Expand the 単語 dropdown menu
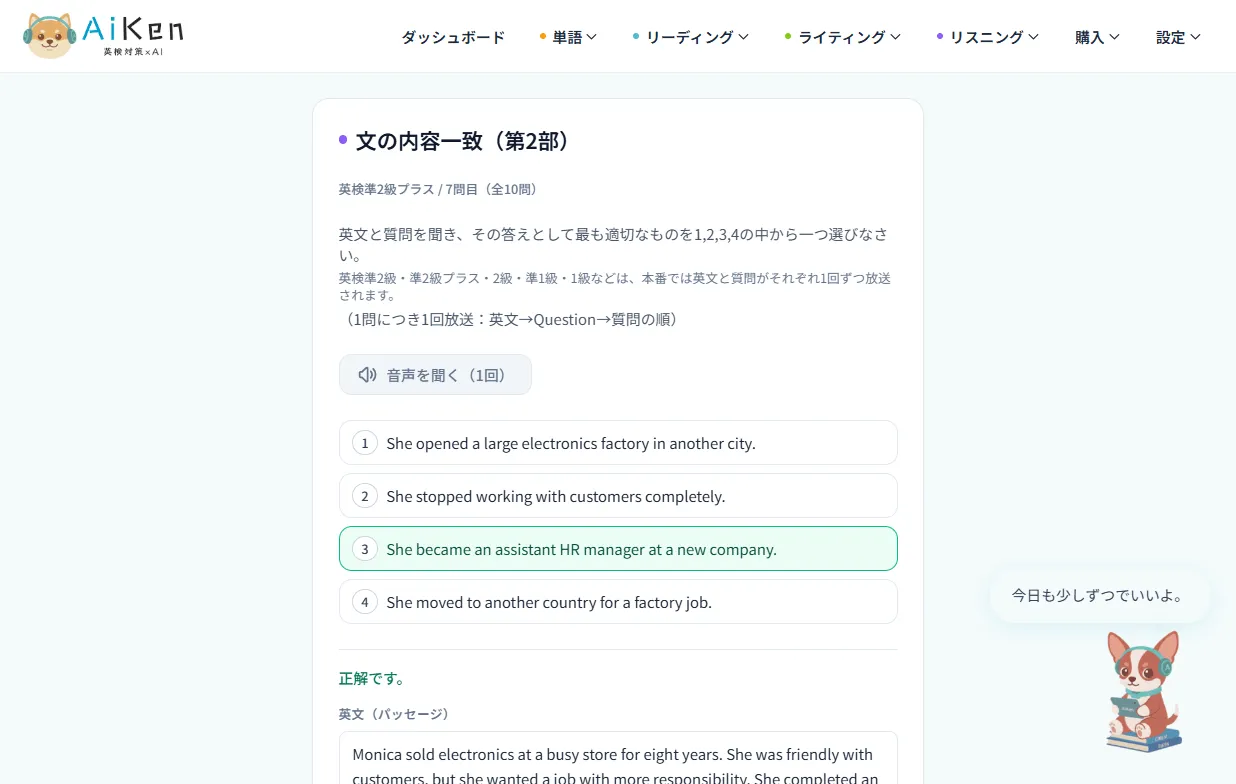Screen dimensions: 1236x784 568,37
